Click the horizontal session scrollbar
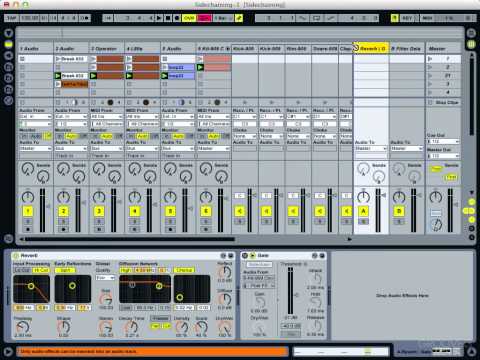The width and height of the screenshot is (480, 360). click(130, 239)
